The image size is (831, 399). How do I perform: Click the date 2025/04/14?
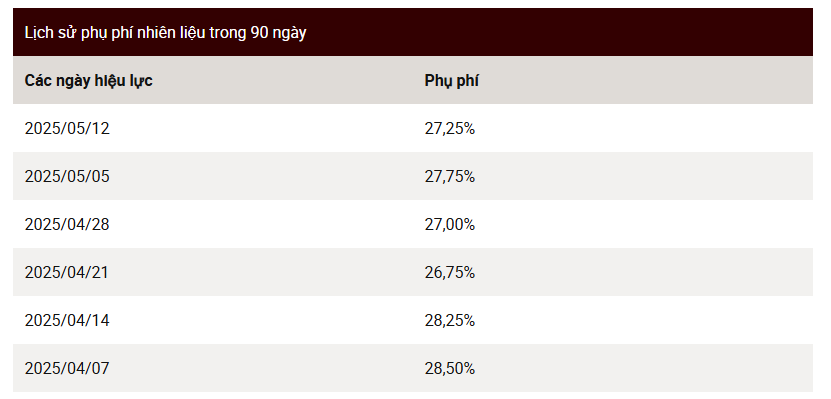pyautogui.click(x=67, y=320)
